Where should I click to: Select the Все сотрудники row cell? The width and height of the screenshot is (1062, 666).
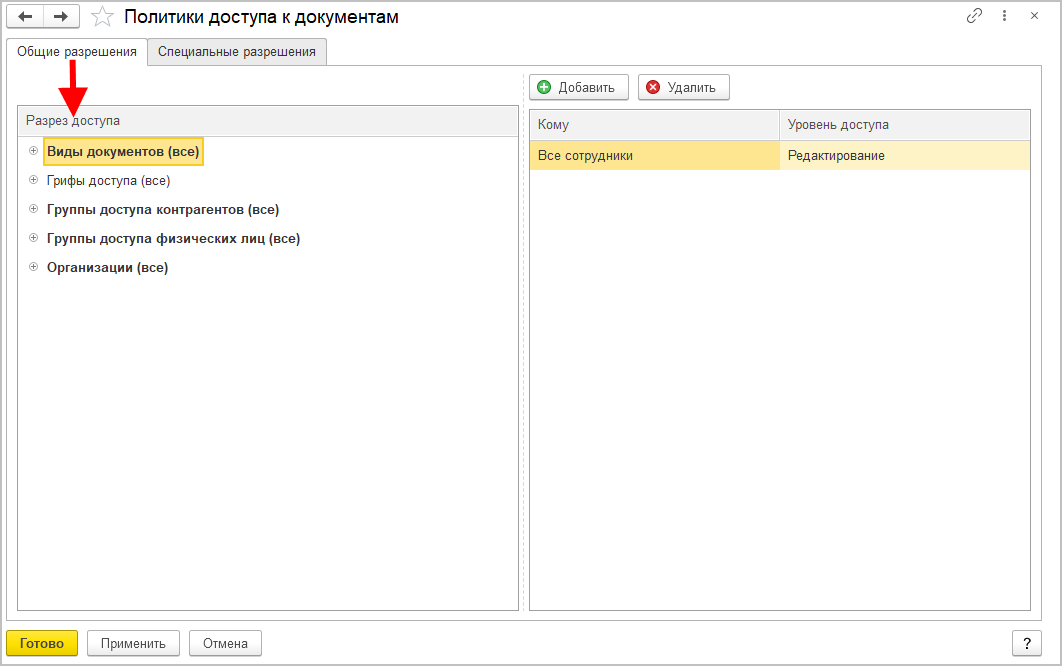coord(654,156)
